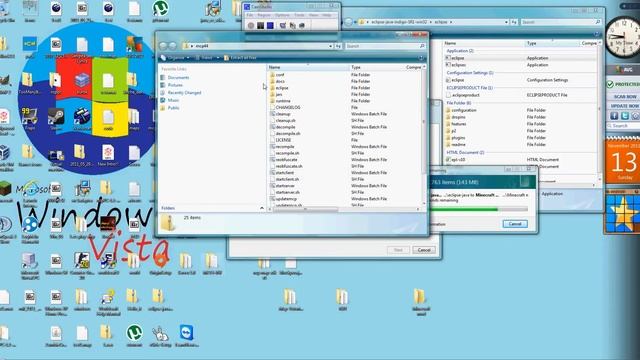Open Documents in Favorite Links

(x=175, y=77)
